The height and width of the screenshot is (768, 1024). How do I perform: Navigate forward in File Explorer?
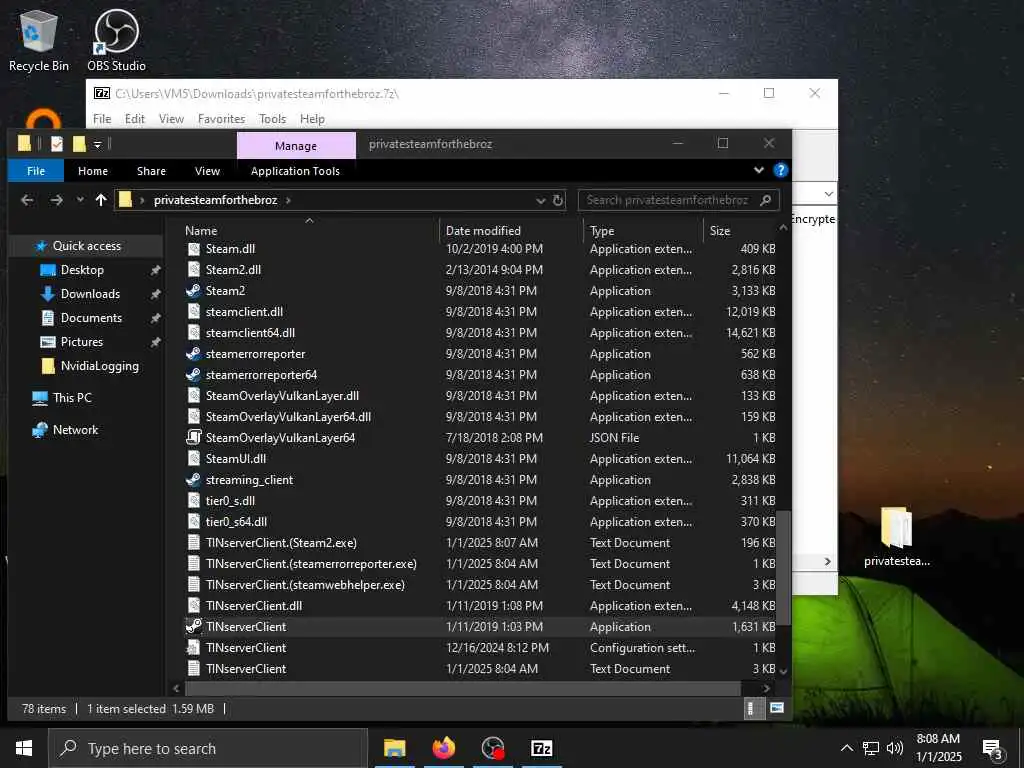pos(57,200)
